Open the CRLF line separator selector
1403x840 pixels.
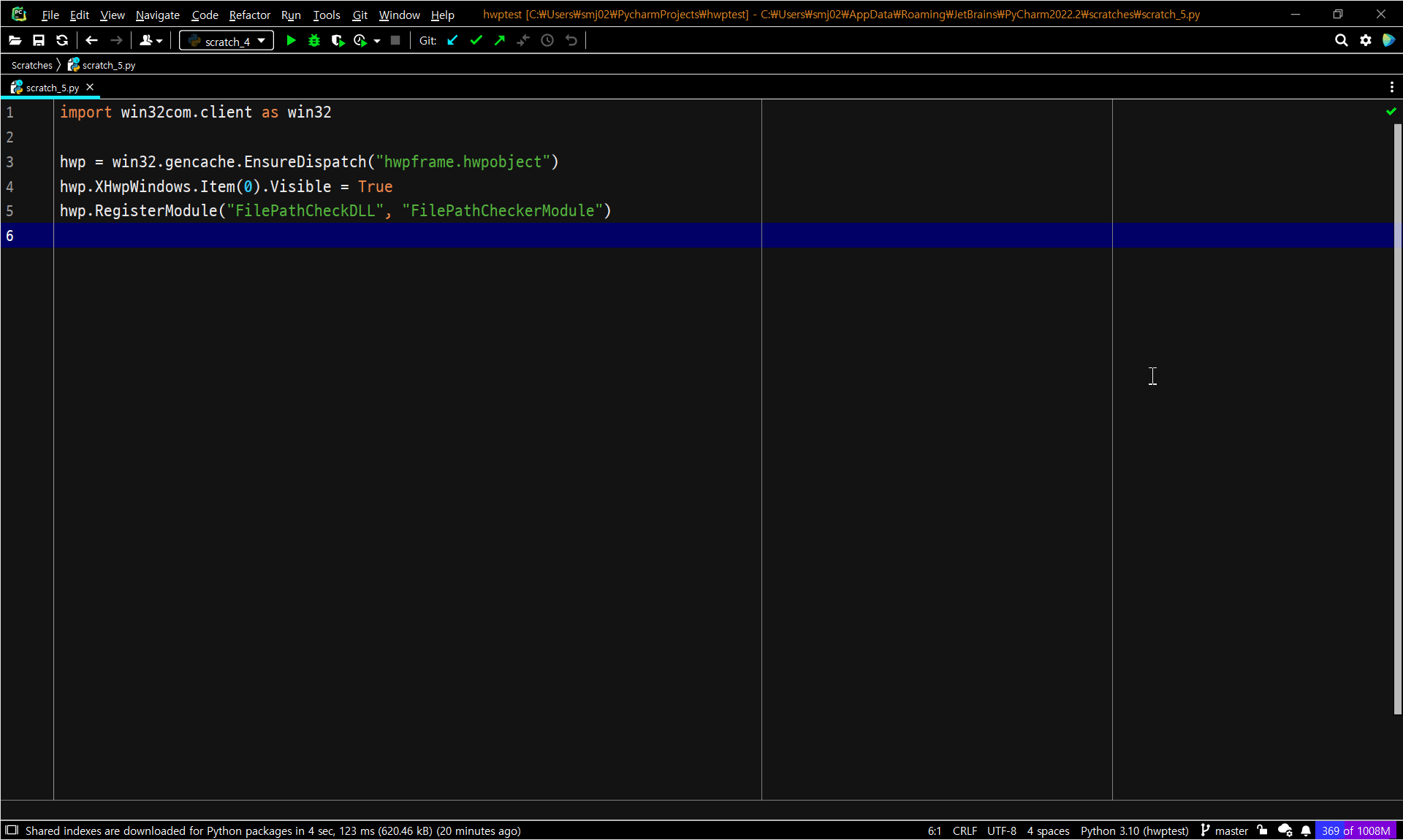pos(965,831)
